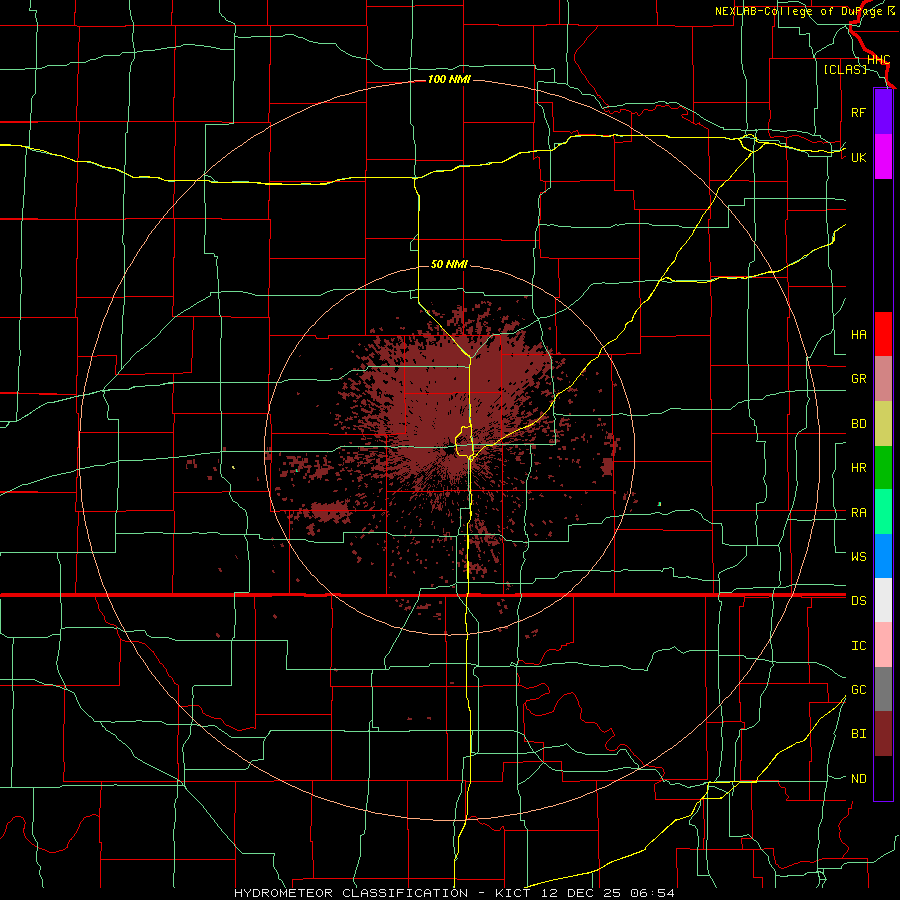900x900 pixels.
Task: Click the WS legend label text
Action: coord(858,556)
